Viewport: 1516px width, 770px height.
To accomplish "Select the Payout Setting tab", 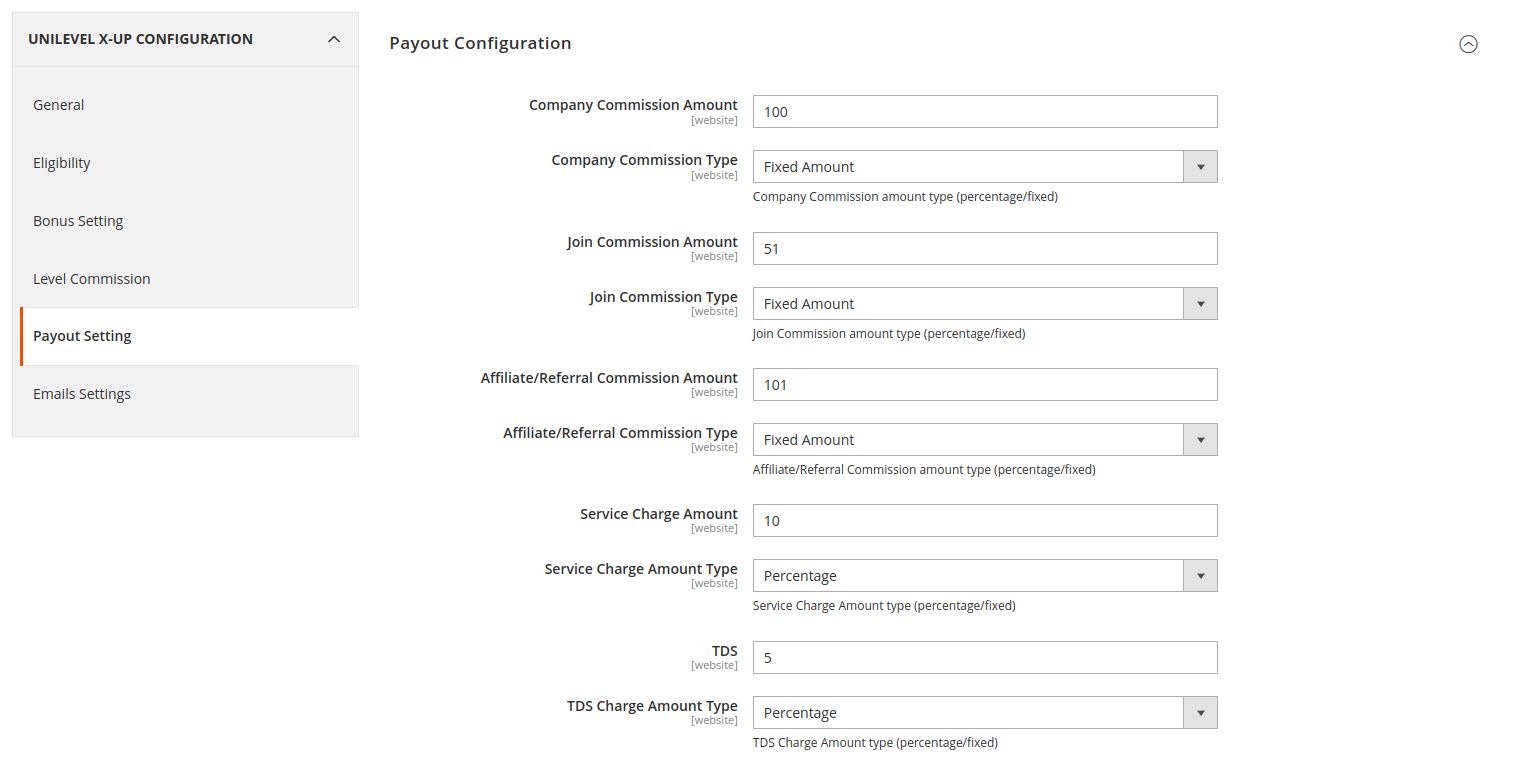I will point(82,336).
